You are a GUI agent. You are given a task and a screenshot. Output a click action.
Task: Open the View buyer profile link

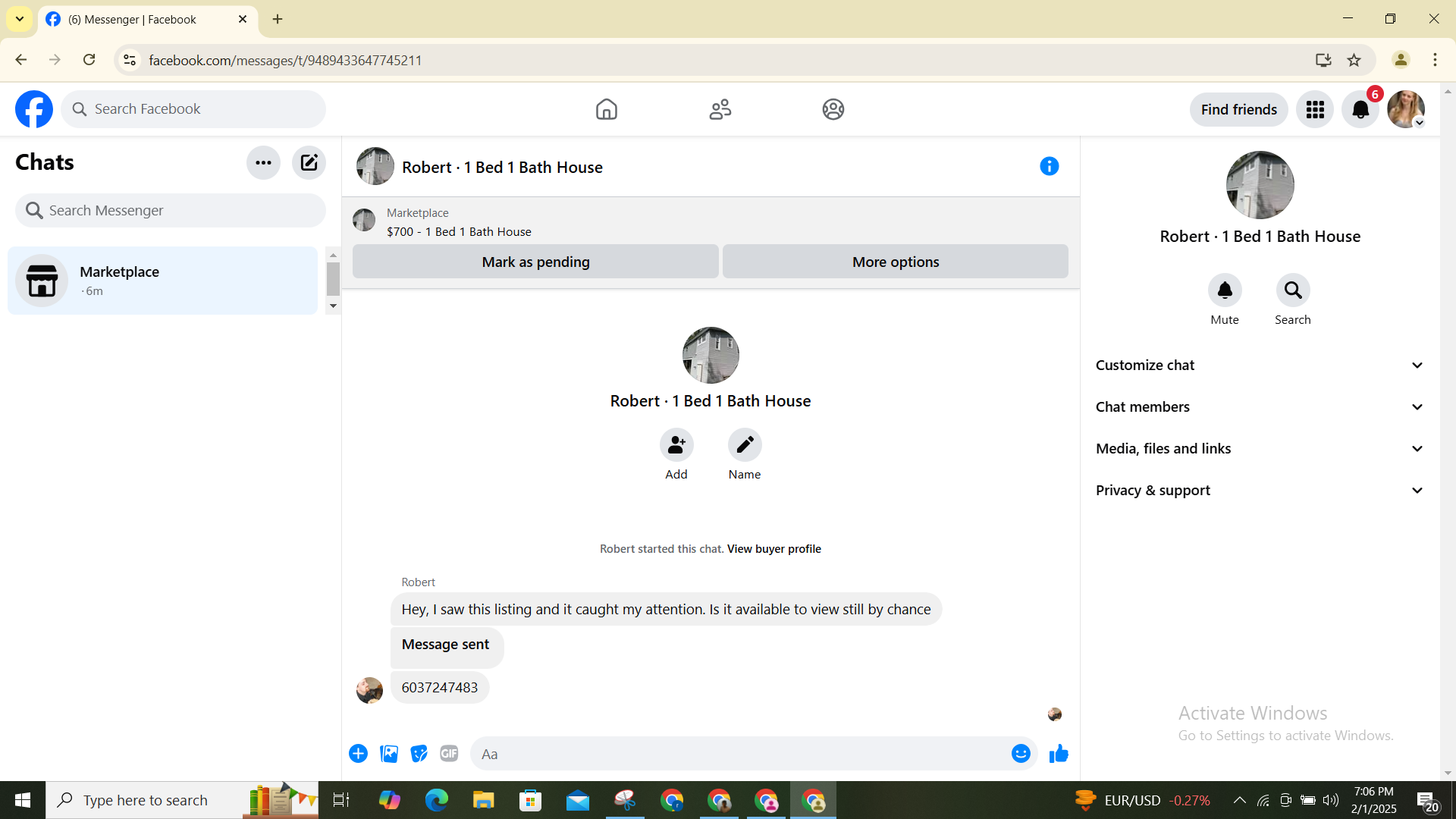pyautogui.click(x=773, y=549)
